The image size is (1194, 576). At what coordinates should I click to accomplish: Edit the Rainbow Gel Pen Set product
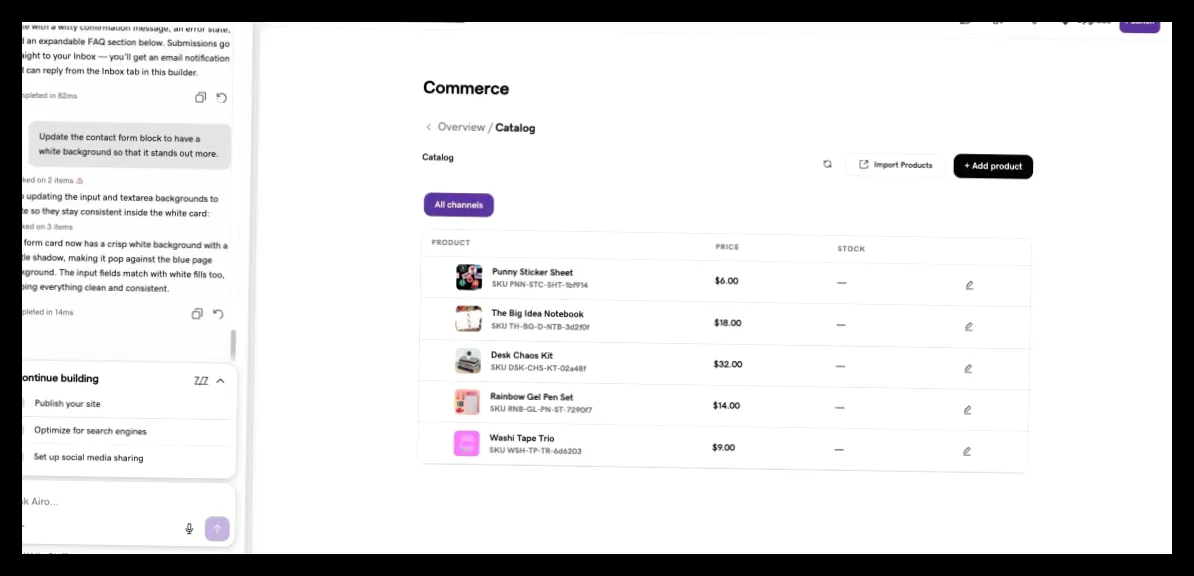pos(967,410)
